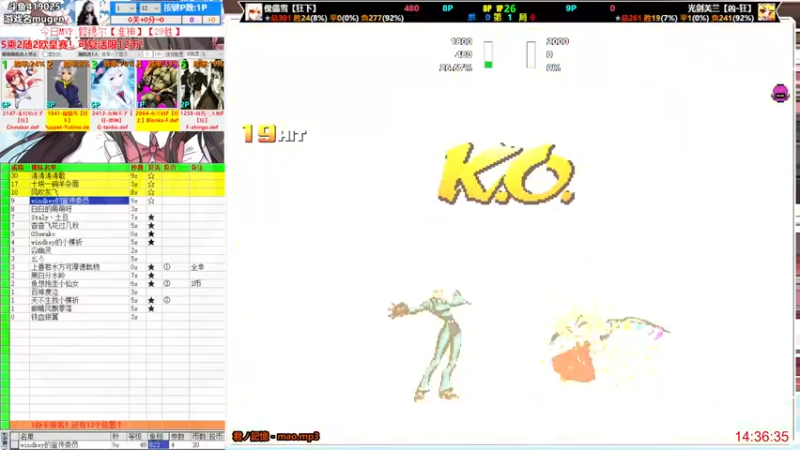Screen dimensions: 800x450
Task: Toggle the checkbox in the settings strip
Action: click(45, 54)
